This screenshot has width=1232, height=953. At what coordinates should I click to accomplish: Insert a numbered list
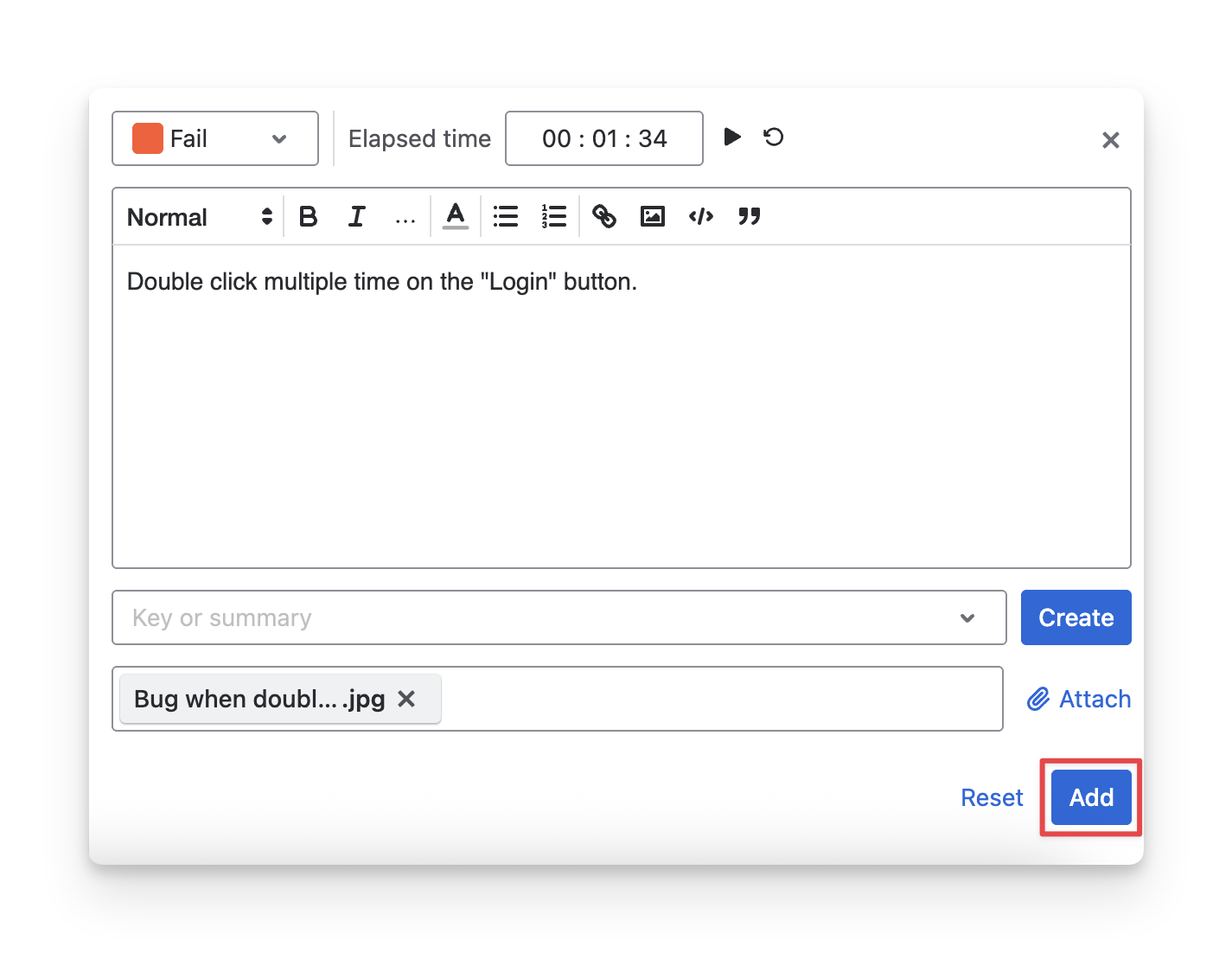click(x=554, y=217)
